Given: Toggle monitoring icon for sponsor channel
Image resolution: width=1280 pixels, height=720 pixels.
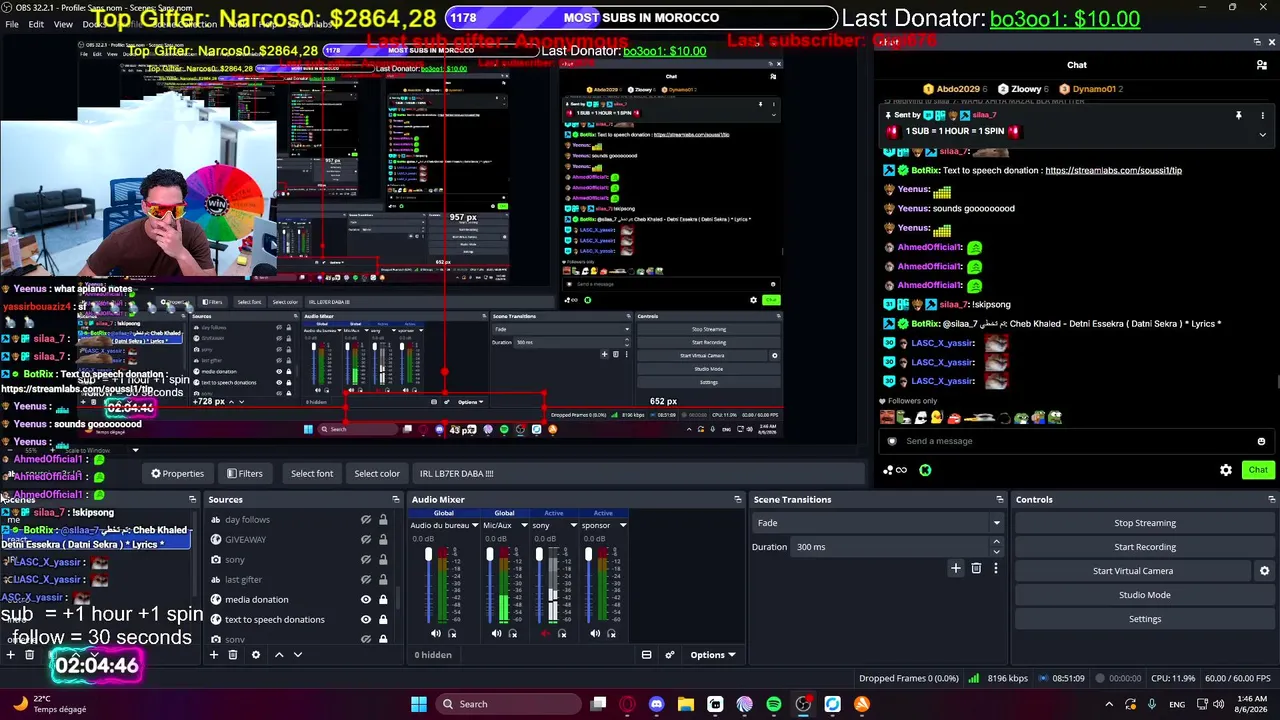Looking at the screenshot, I should point(612,633).
